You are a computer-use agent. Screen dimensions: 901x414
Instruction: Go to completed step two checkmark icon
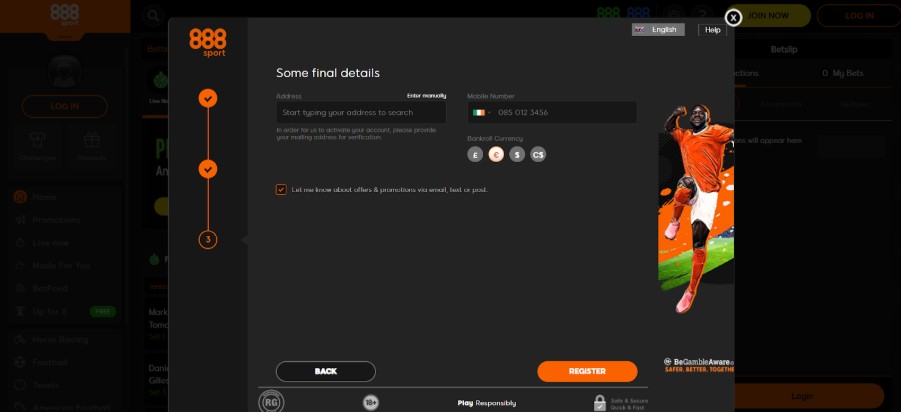pos(208,169)
